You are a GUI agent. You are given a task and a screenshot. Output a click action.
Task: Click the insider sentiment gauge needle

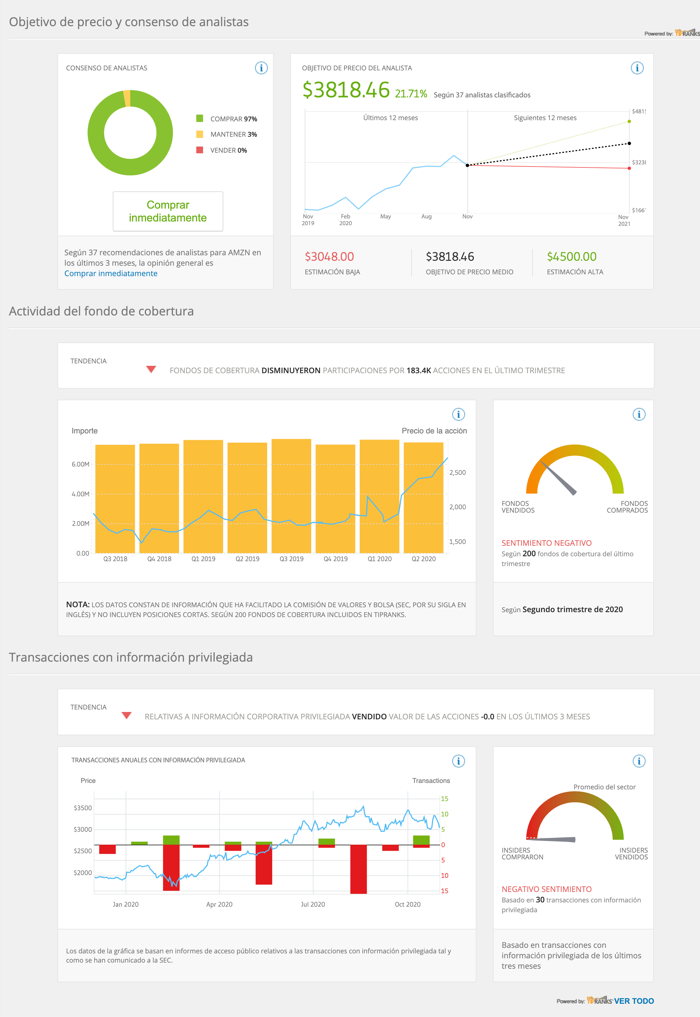tap(551, 839)
